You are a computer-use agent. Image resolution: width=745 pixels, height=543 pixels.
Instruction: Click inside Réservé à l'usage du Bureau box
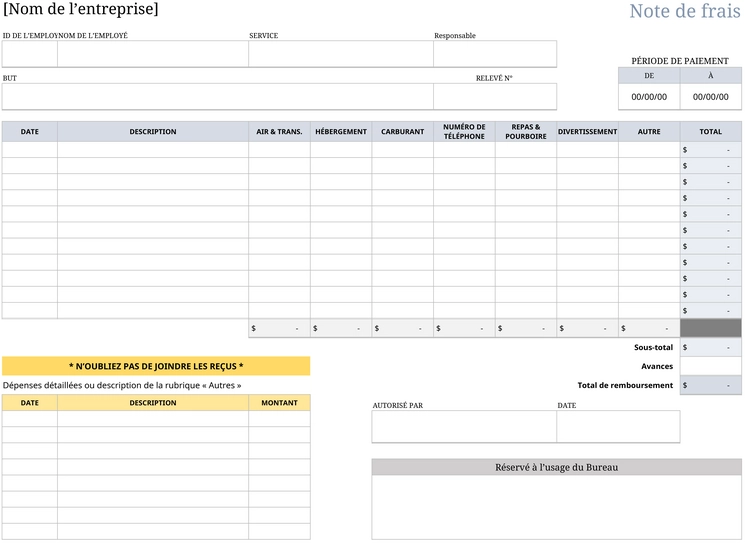tap(556, 507)
